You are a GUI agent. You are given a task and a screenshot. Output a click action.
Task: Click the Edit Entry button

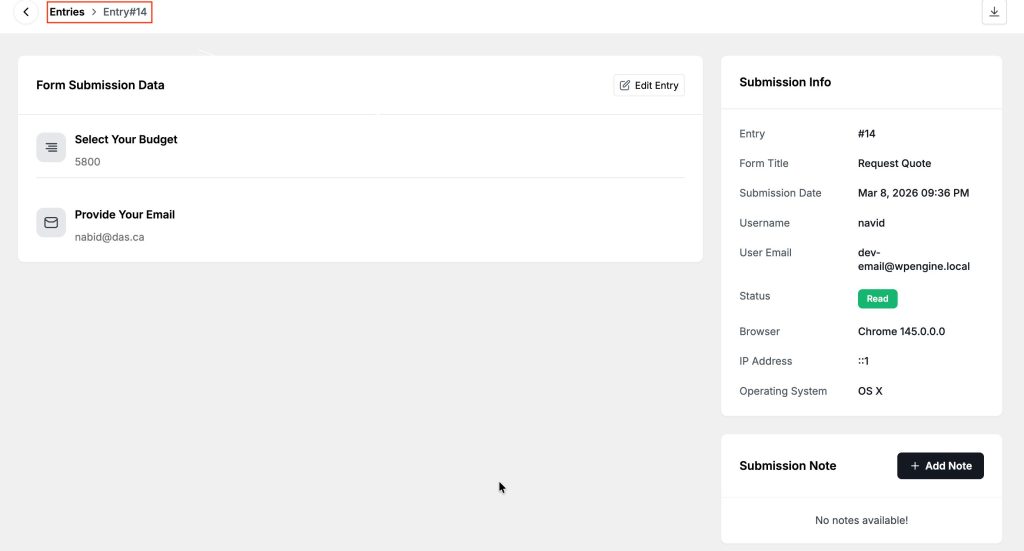pos(649,85)
